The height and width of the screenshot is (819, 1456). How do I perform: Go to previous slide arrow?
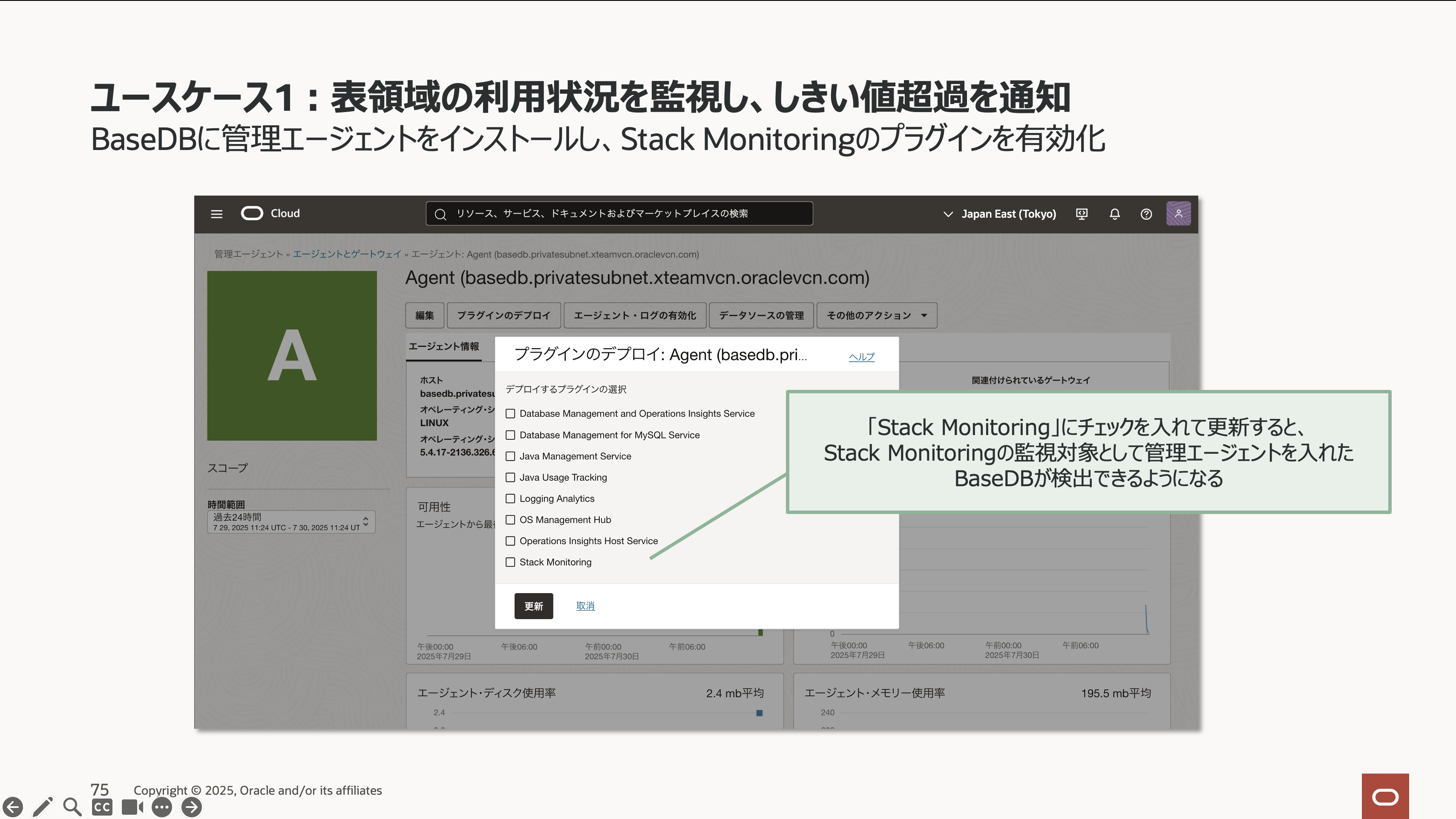tap(13, 807)
